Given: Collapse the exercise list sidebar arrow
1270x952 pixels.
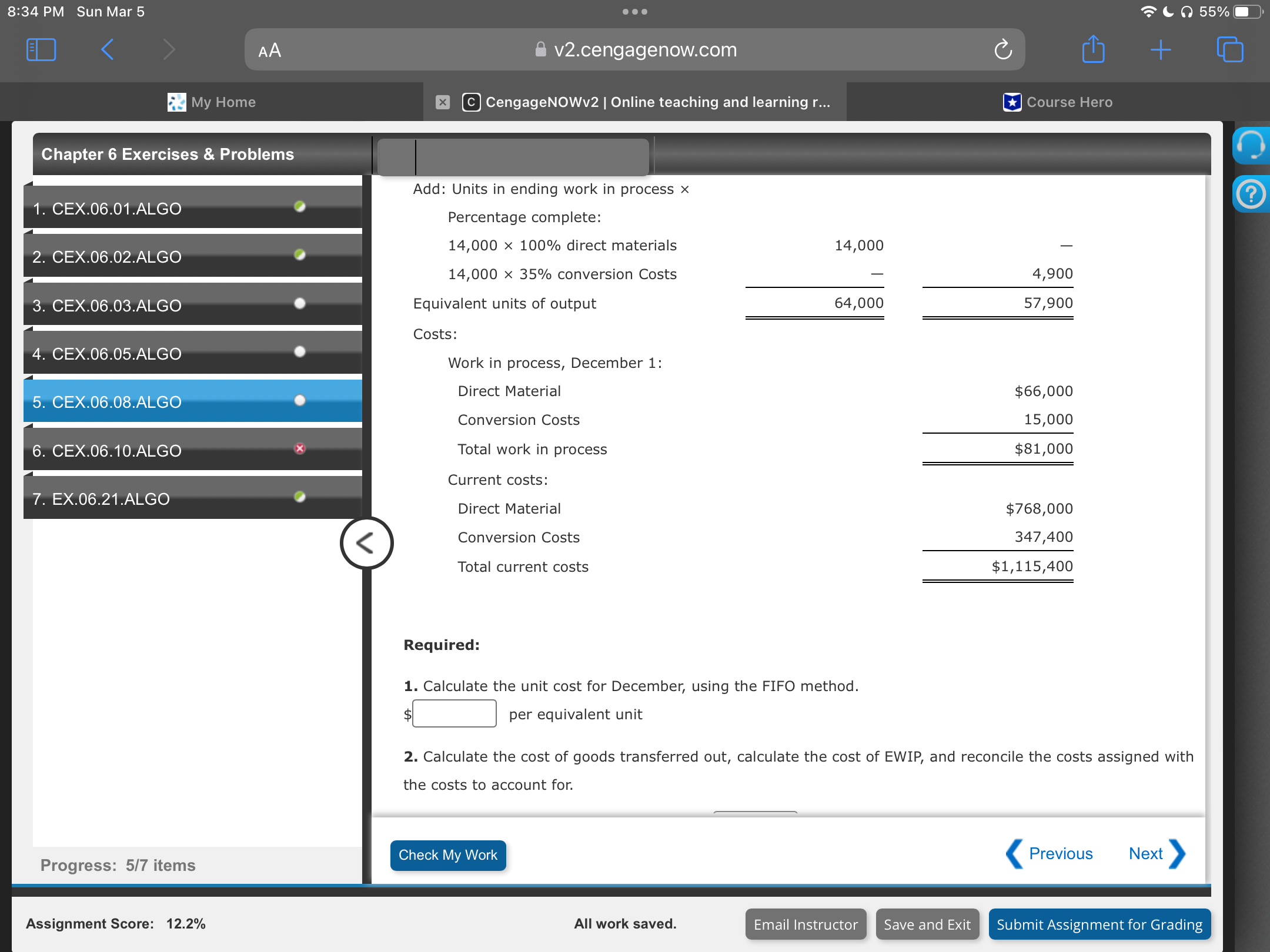Looking at the screenshot, I should pos(366,543).
